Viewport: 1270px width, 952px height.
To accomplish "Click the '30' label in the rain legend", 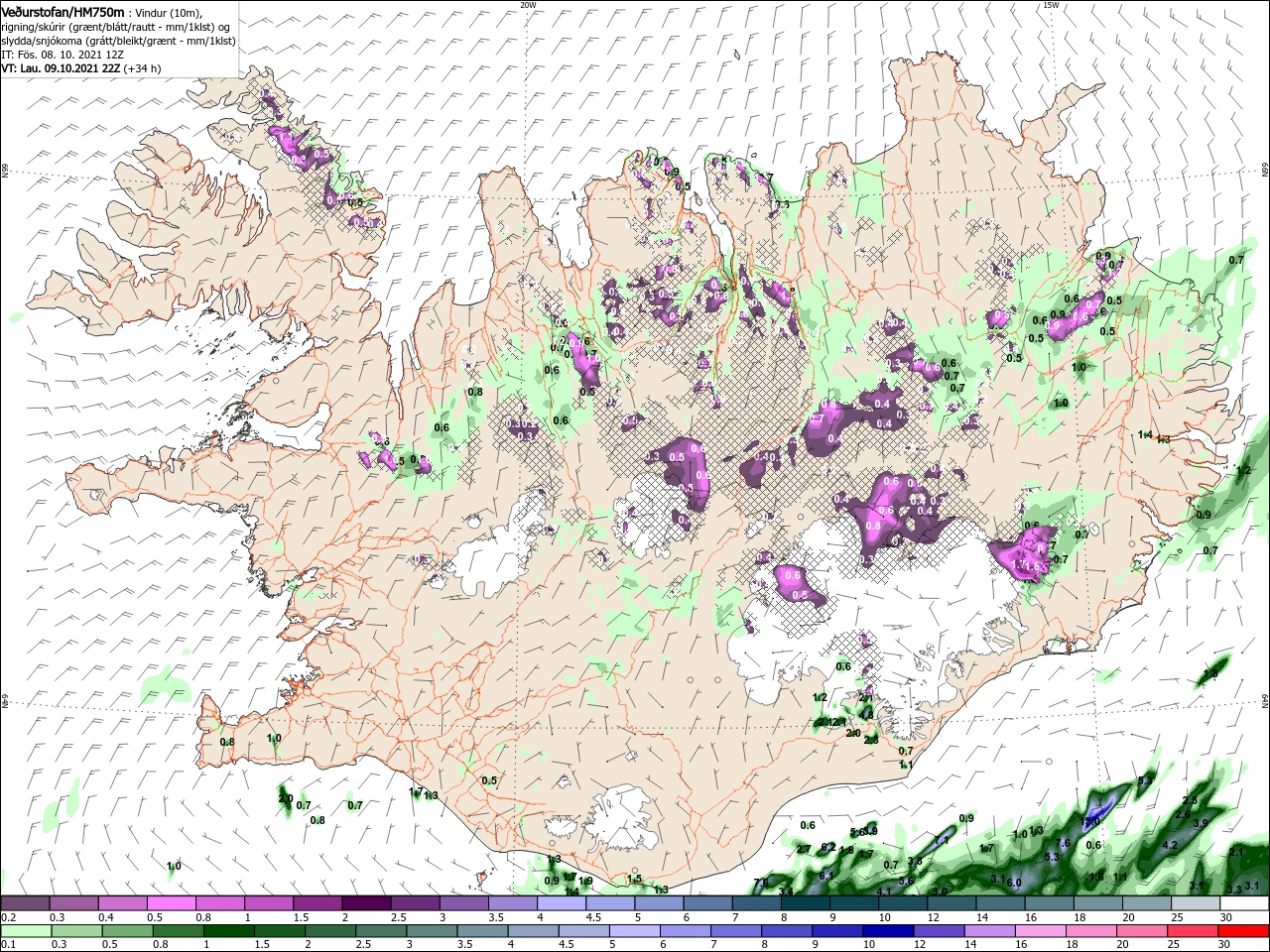I will click(1225, 944).
